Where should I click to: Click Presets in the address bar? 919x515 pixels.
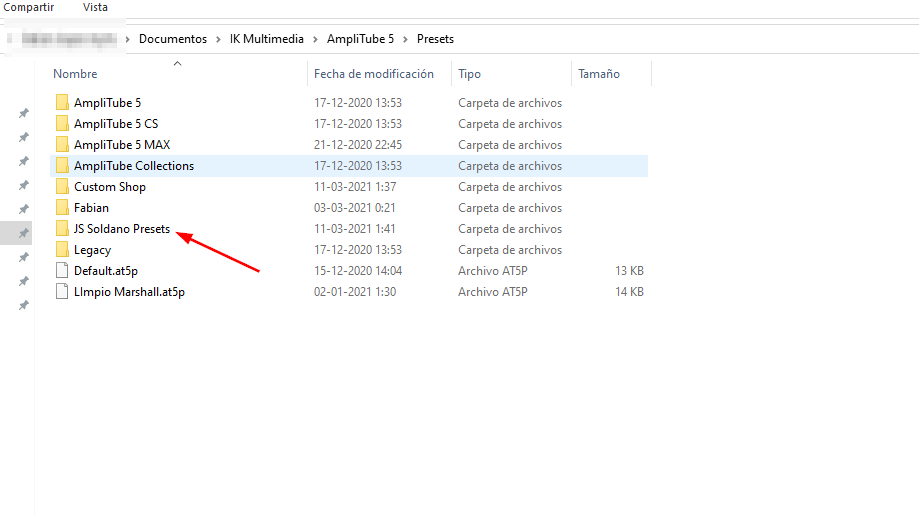click(435, 39)
